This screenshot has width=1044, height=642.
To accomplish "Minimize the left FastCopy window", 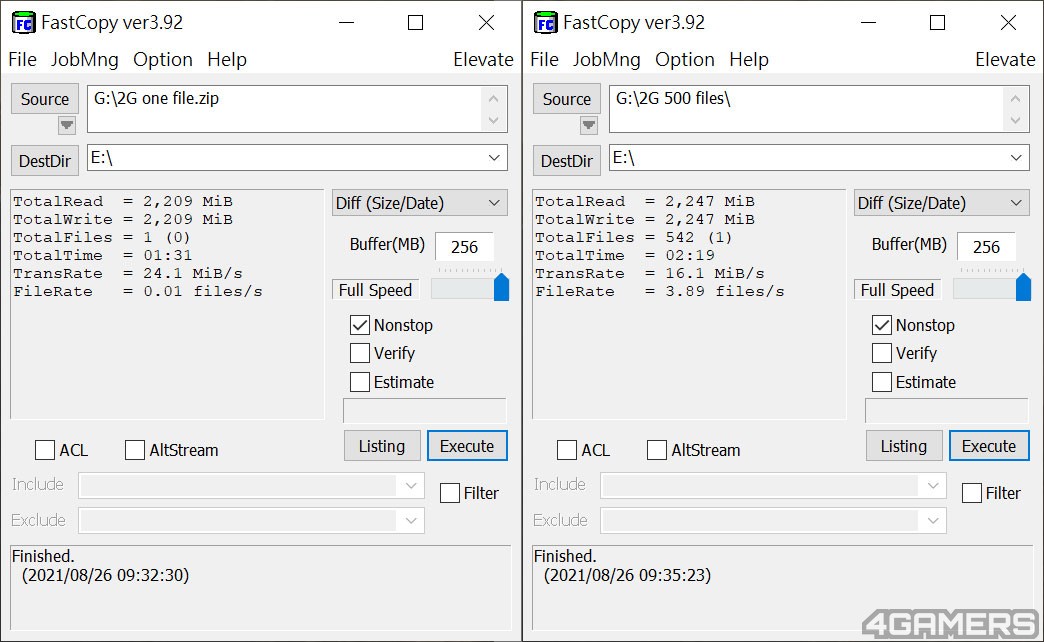I will 346,23.
